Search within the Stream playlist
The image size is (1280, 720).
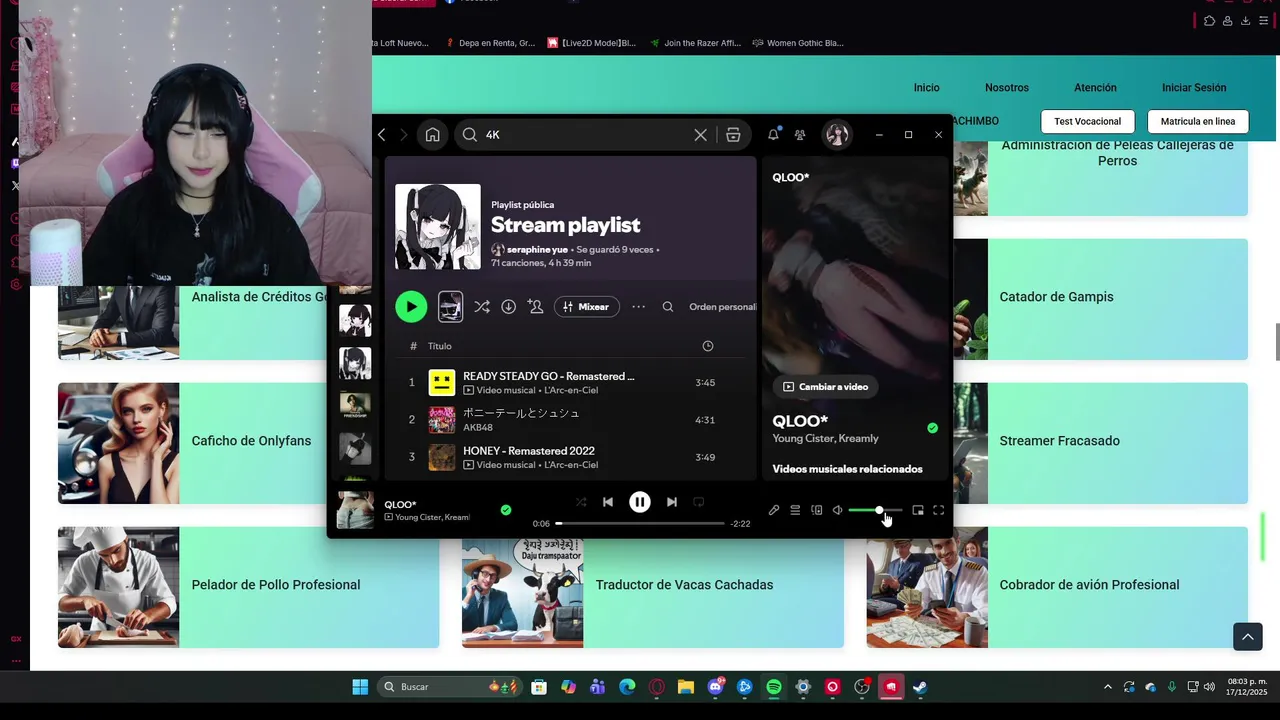[668, 307]
